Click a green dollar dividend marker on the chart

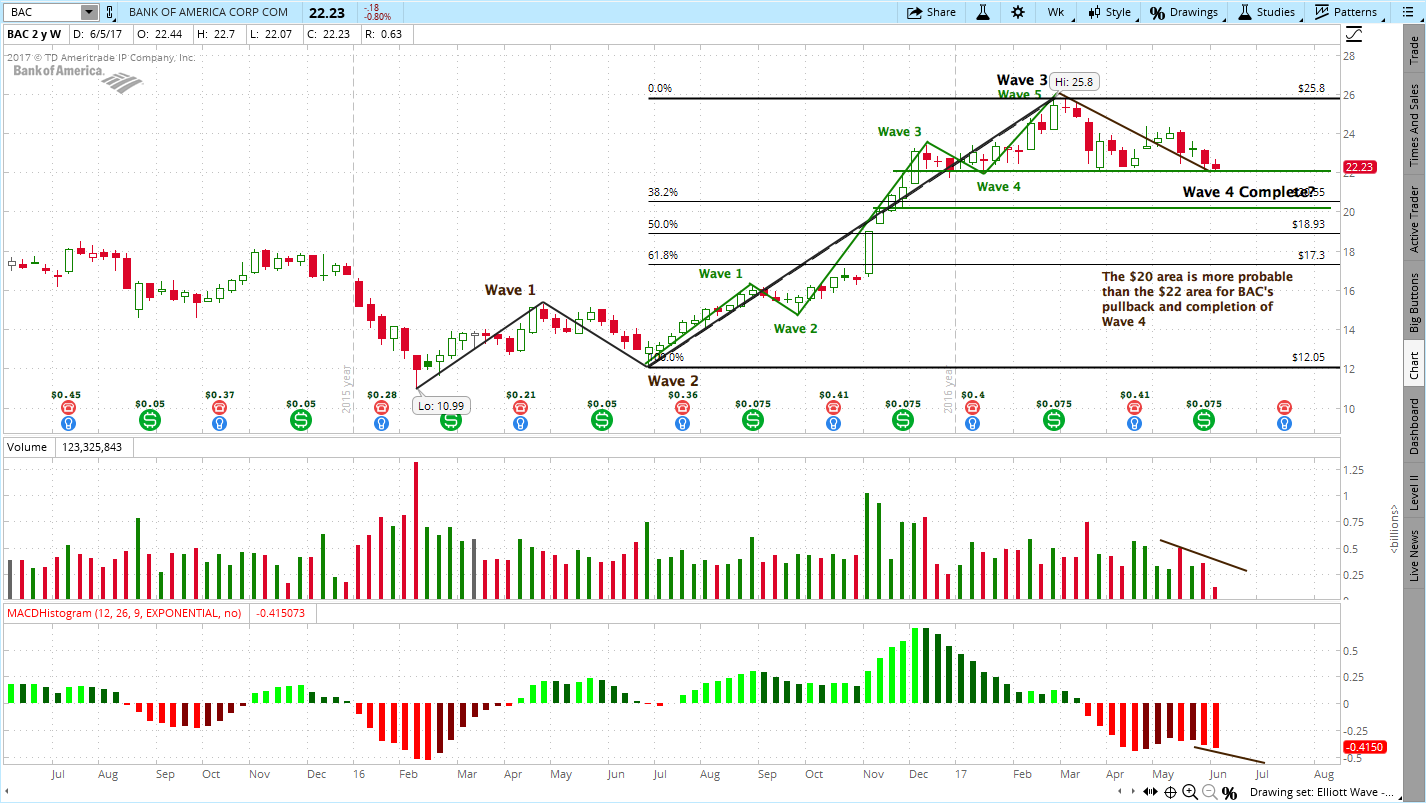(x=149, y=421)
